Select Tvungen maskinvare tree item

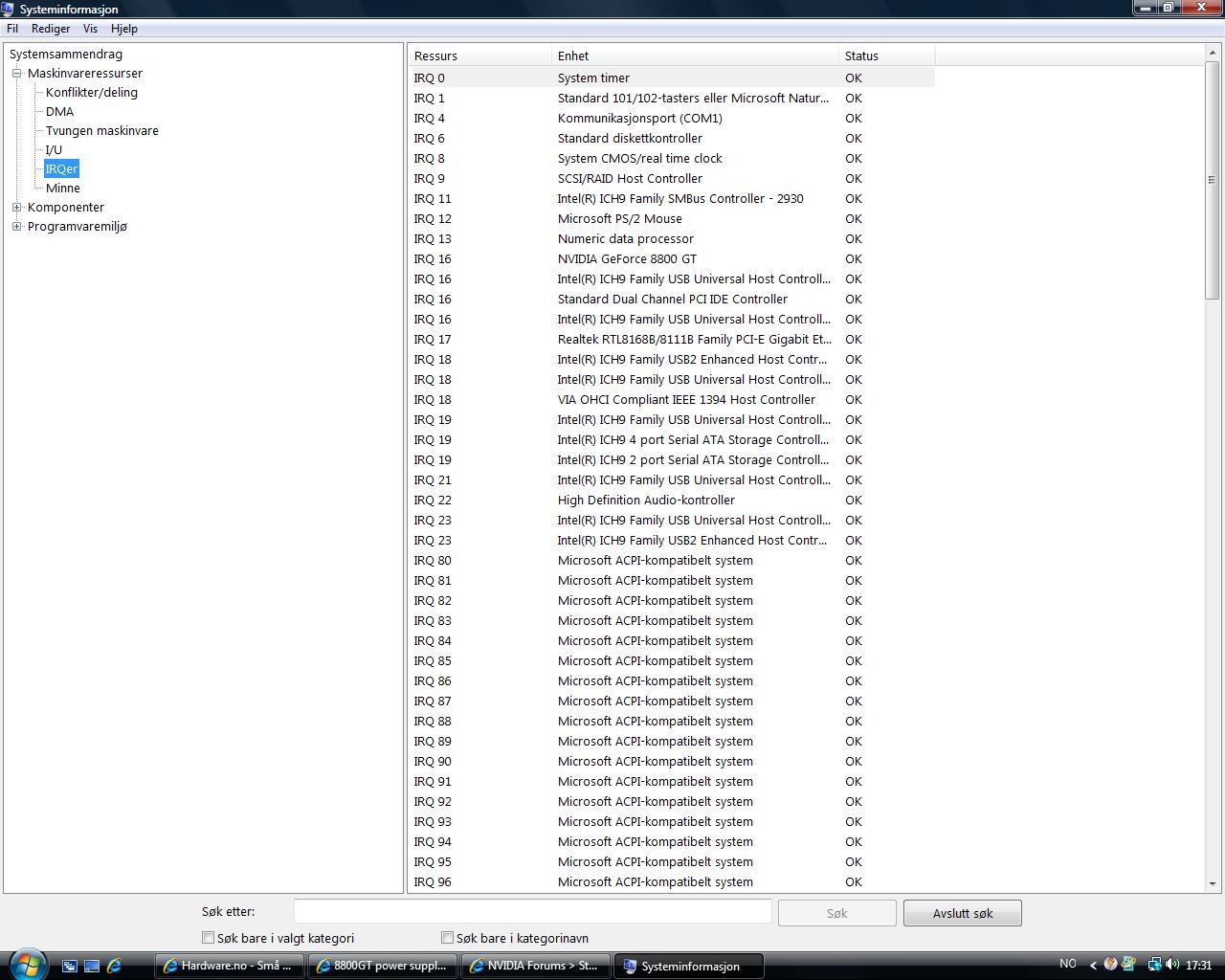[102, 131]
